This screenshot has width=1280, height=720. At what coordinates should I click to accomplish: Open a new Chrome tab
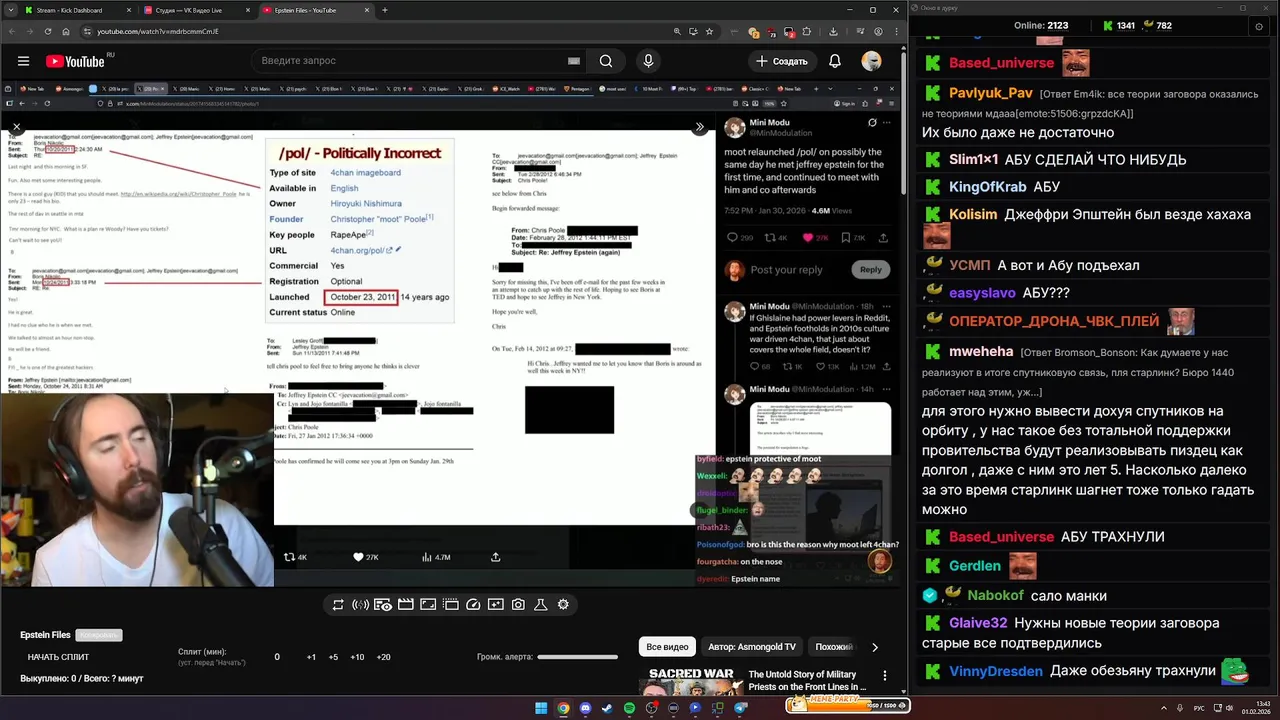[x=385, y=10]
